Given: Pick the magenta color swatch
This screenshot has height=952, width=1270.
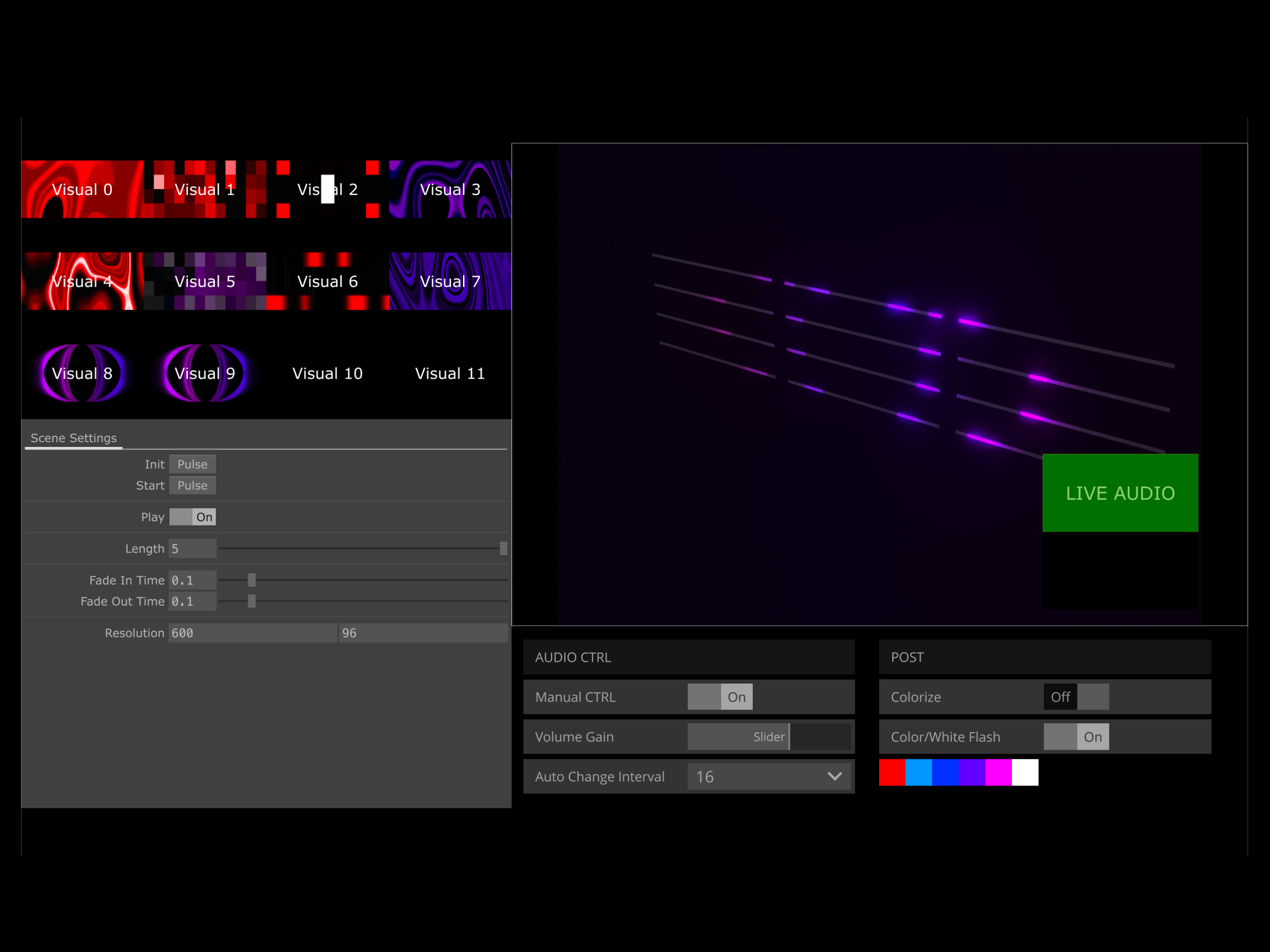Looking at the screenshot, I should pos(998,772).
